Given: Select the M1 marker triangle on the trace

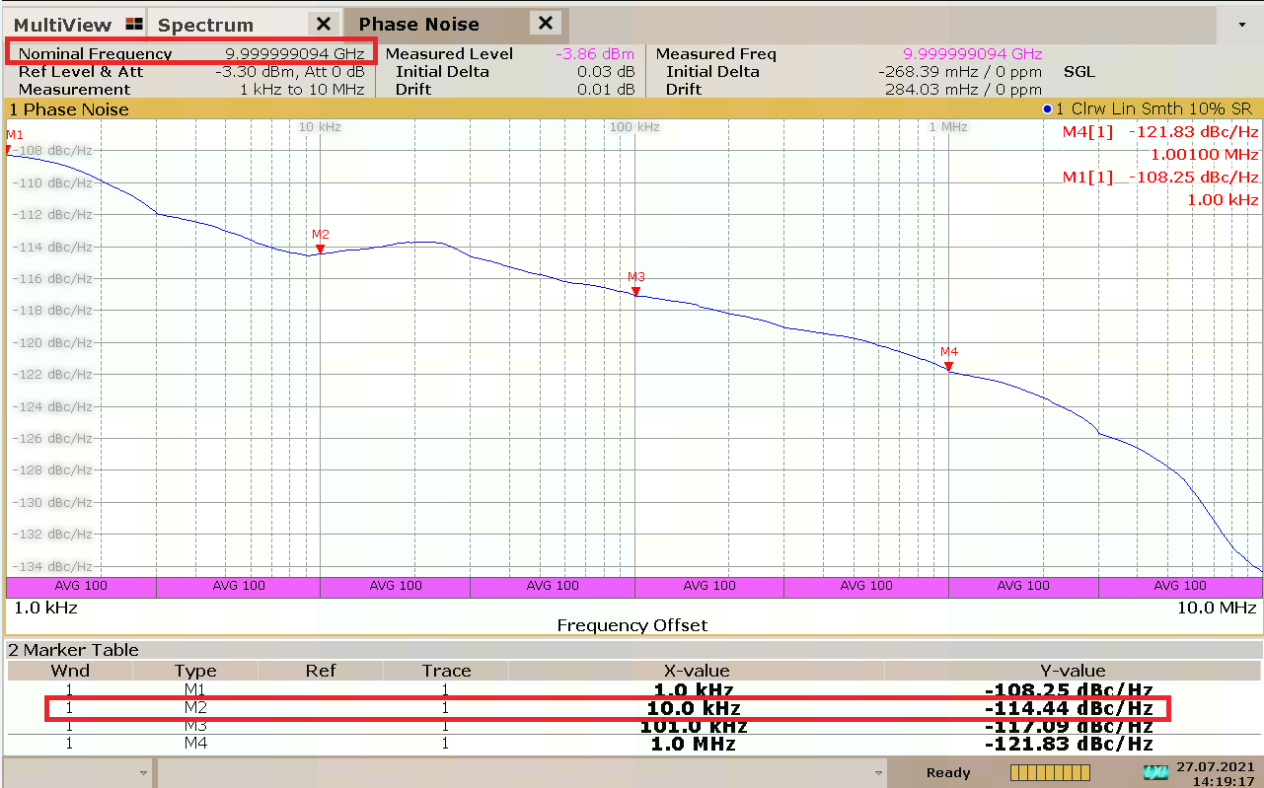Looking at the screenshot, I should (x=8, y=150).
